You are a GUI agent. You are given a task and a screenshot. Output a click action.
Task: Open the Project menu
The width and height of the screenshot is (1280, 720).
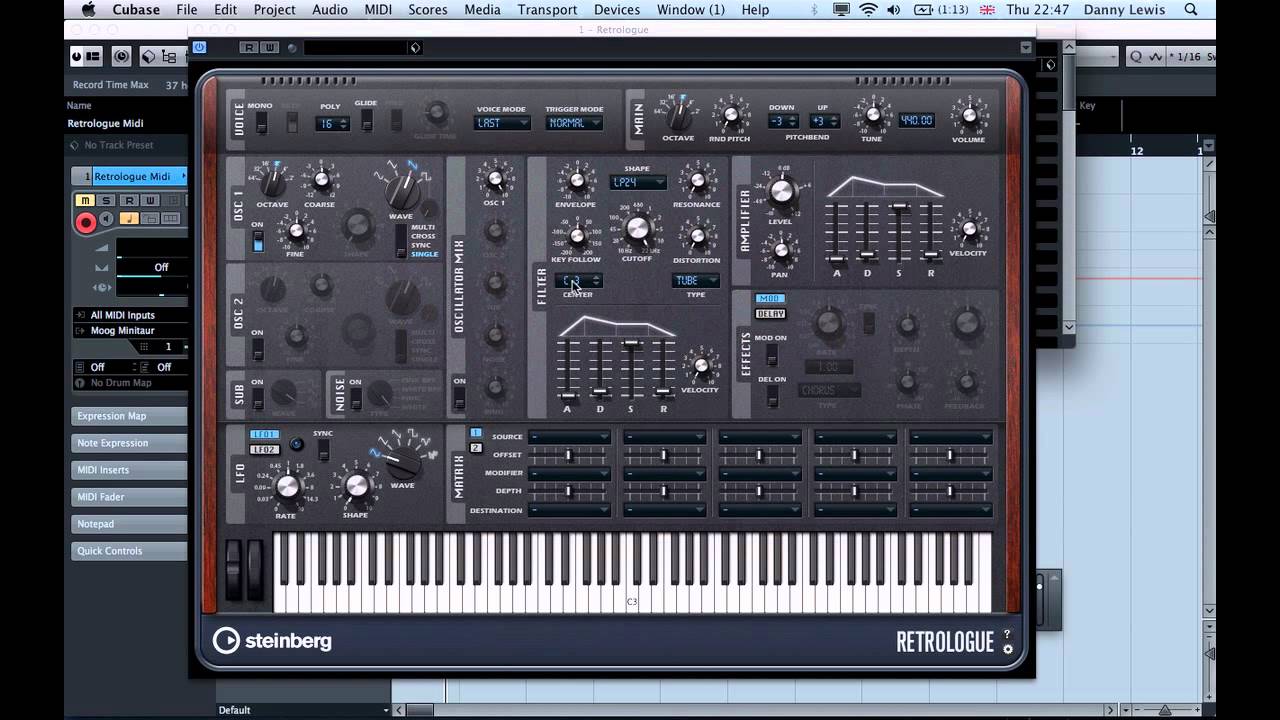click(x=274, y=10)
